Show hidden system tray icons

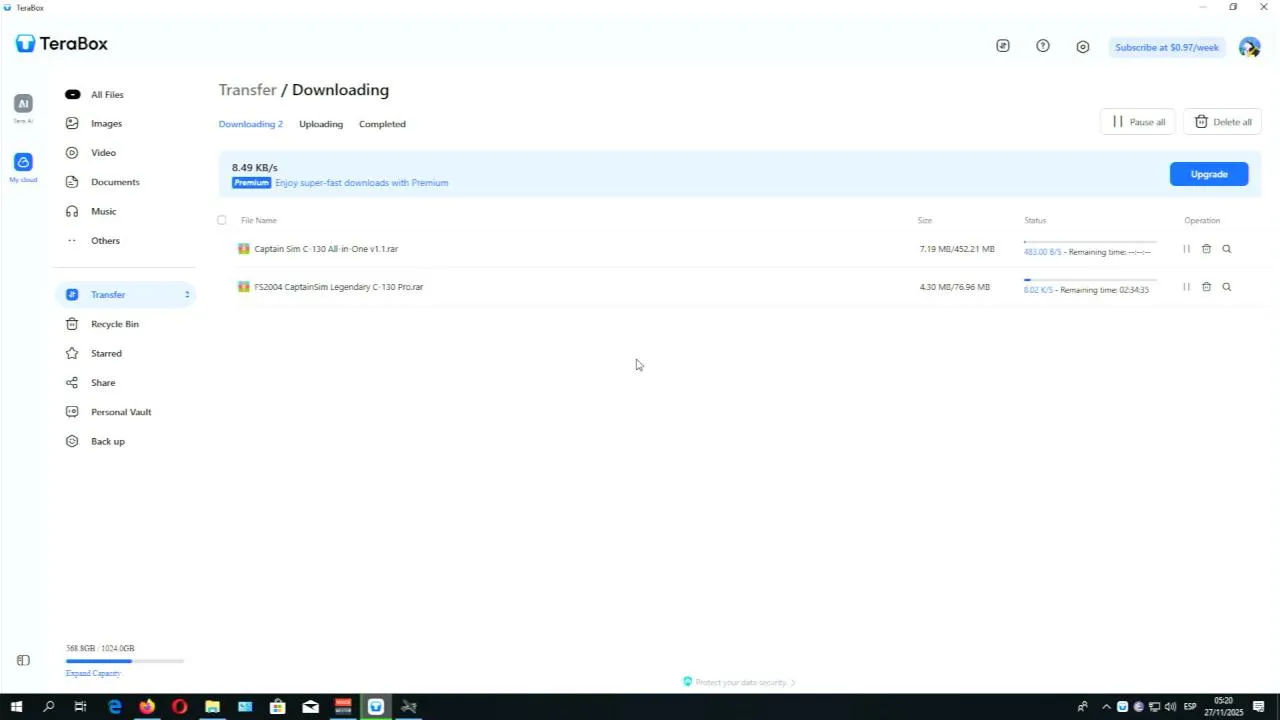coord(1106,707)
